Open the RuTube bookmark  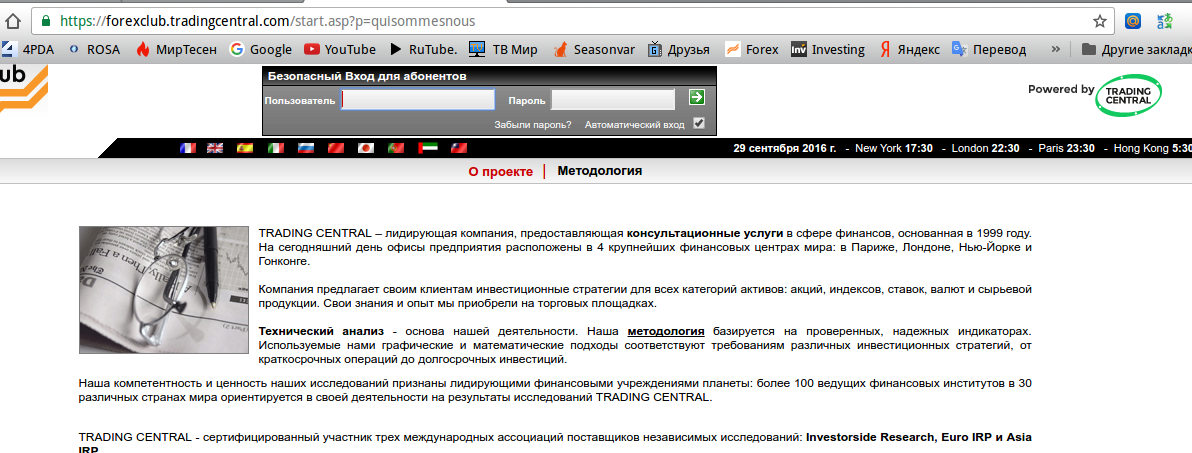[423, 49]
